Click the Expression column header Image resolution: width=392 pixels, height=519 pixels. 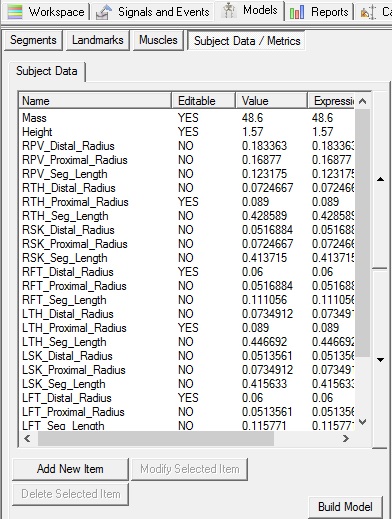332,101
